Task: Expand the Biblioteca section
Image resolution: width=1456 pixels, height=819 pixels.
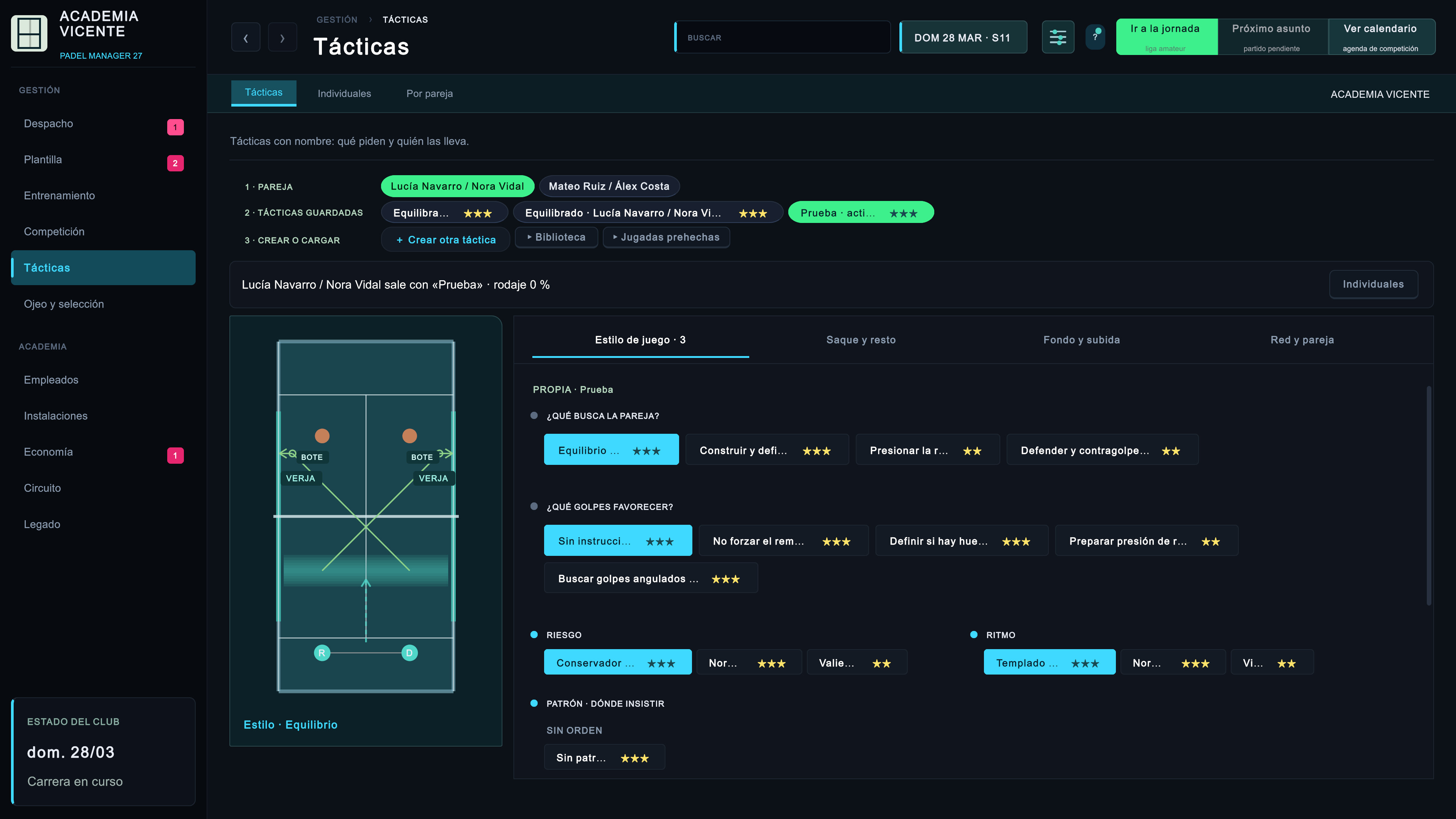Action: click(556, 237)
